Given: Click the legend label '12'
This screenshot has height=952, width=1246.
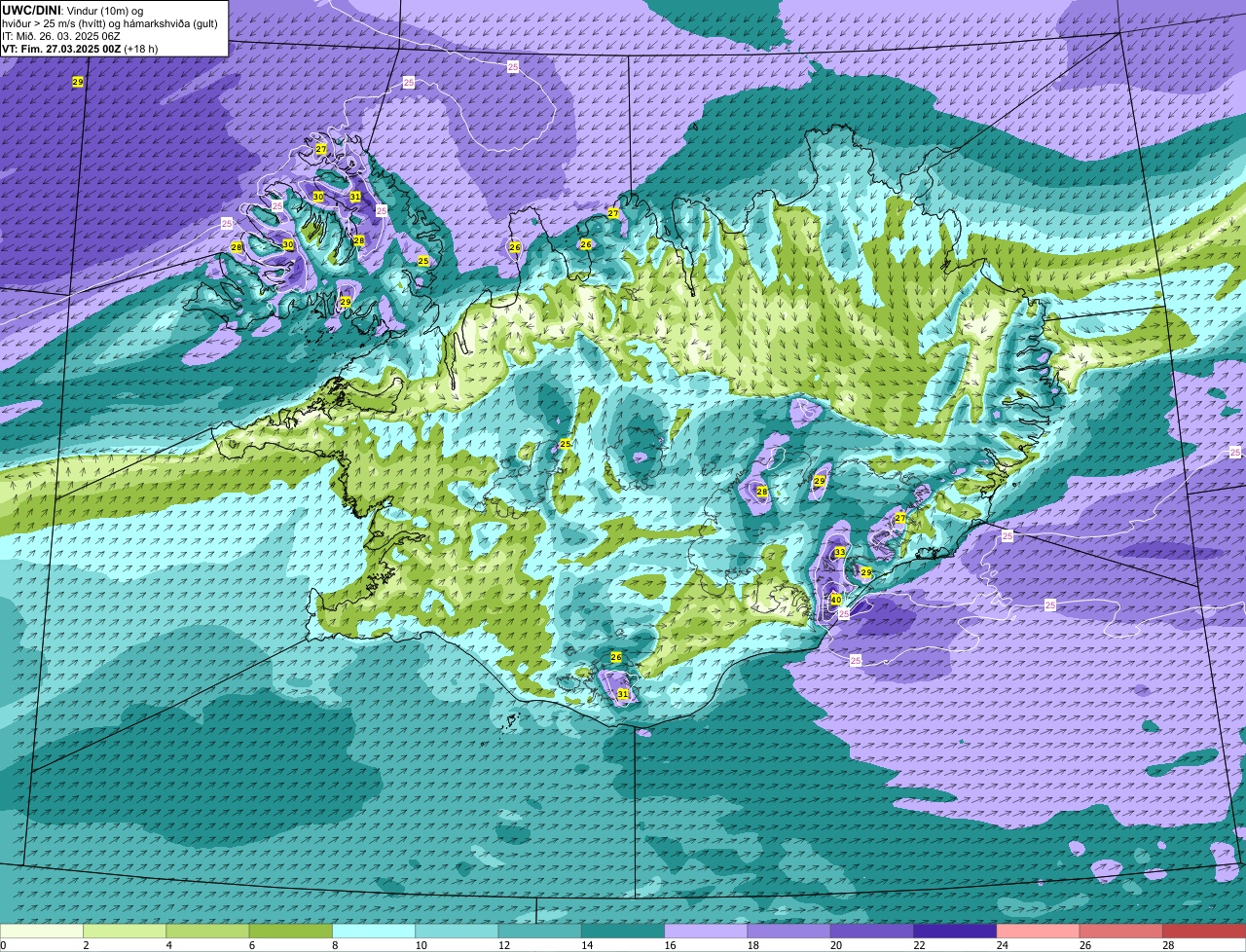Looking at the screenshot, I should pyautogui.click(x=503, y=945).
